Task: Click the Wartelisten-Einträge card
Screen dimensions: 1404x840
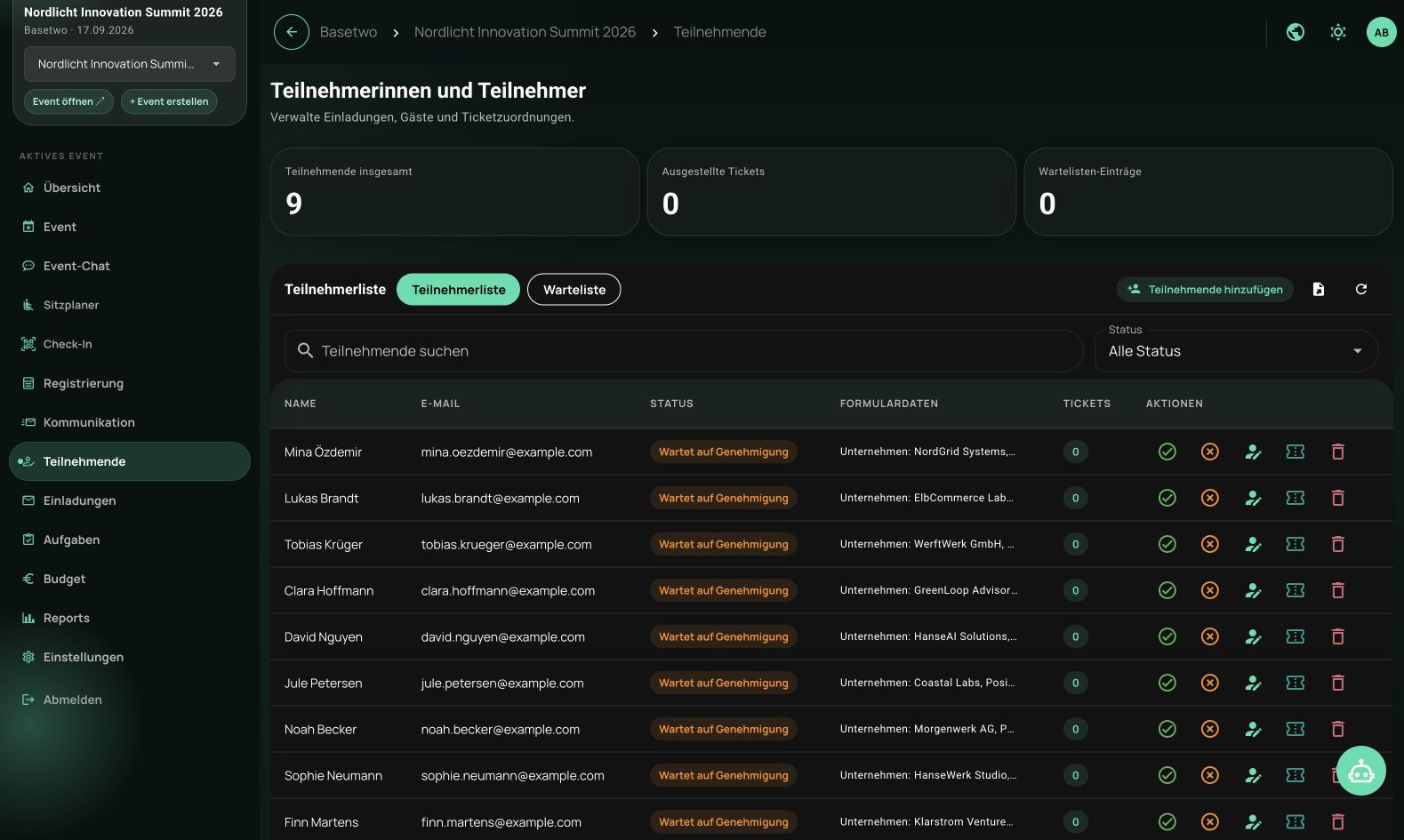Action: tap(1208, 192)
